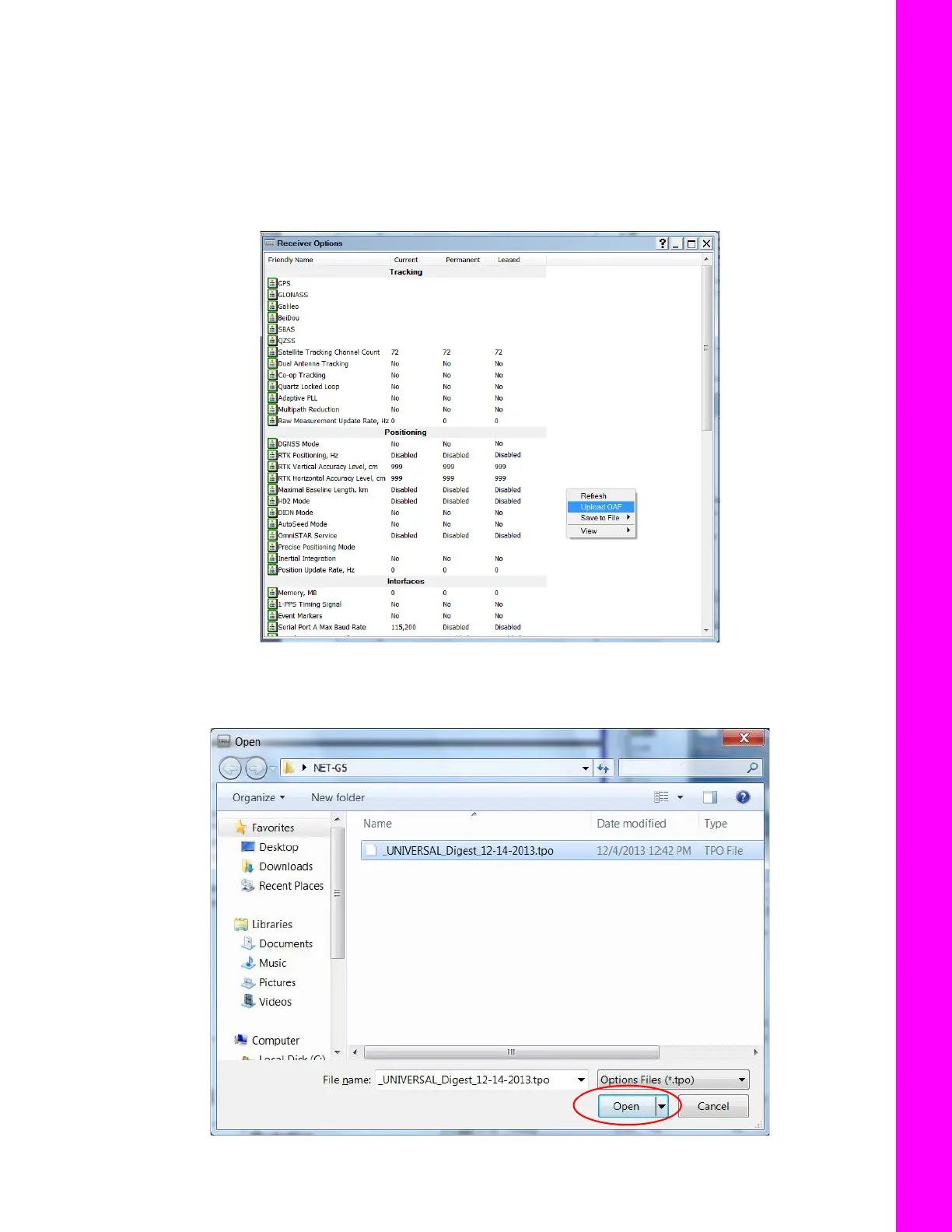Select the 1-PPS Timing Signal row
This screenshot has width=952, height=1232.
pyautogui.click(x=406, y=604)
